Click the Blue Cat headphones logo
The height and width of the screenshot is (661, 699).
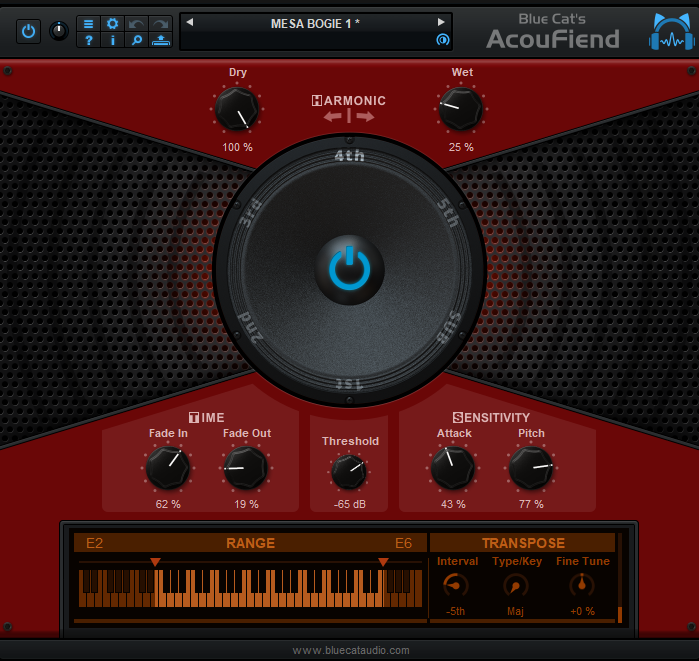(671, 32)
